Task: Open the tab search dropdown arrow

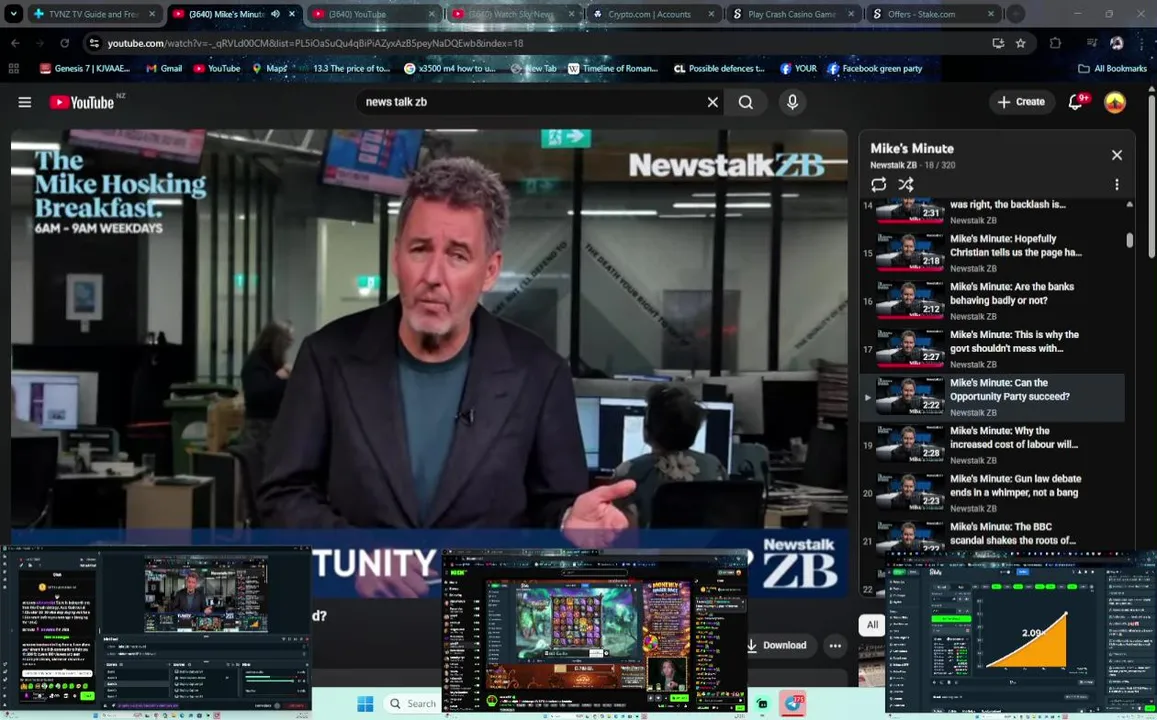Action: pos(13,14)
